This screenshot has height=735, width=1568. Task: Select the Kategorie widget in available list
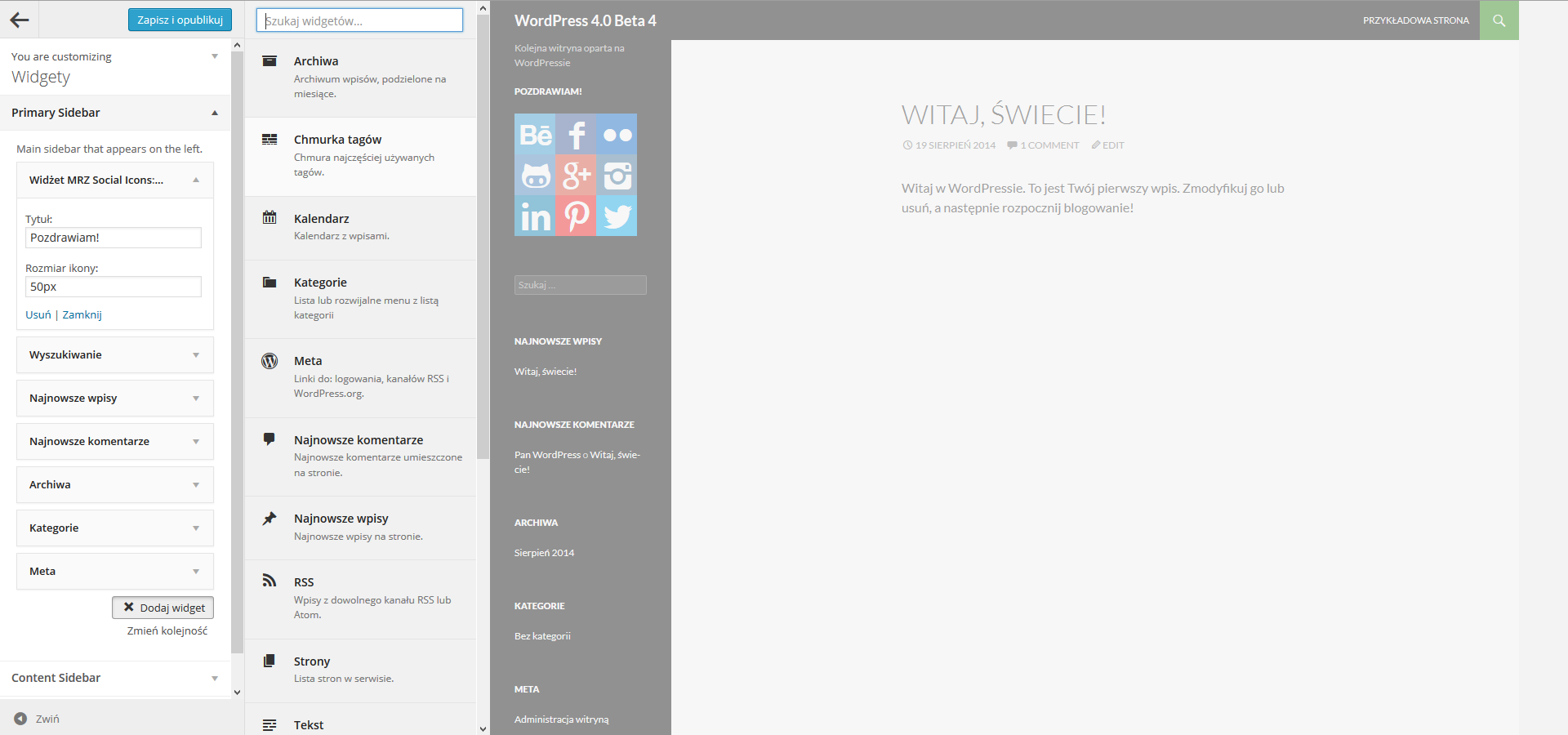tap(360, 300)
